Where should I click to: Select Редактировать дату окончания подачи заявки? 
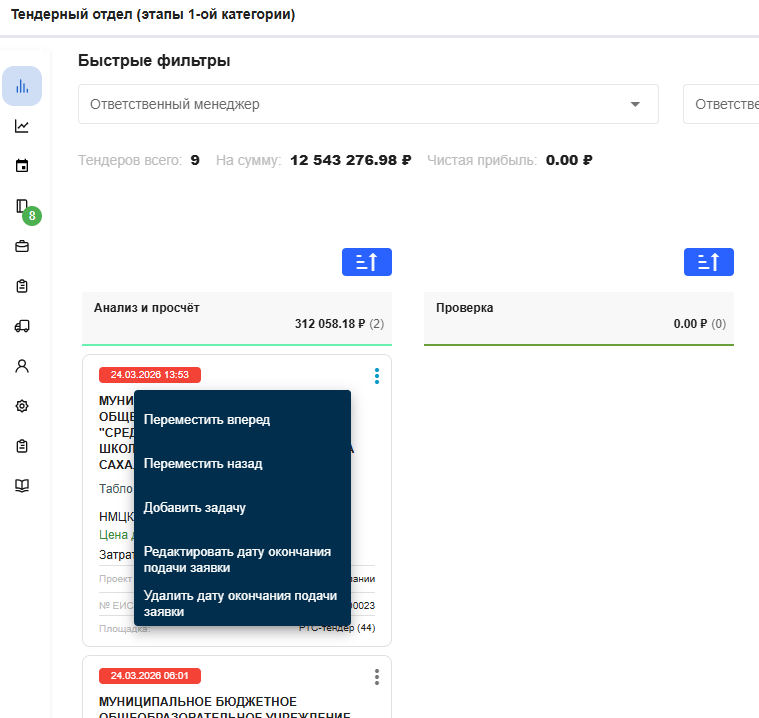(242, 560)
